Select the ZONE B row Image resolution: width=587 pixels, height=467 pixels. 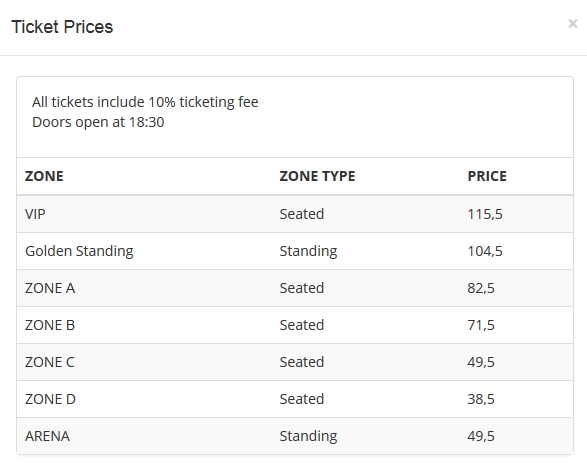tap(295, 325)
